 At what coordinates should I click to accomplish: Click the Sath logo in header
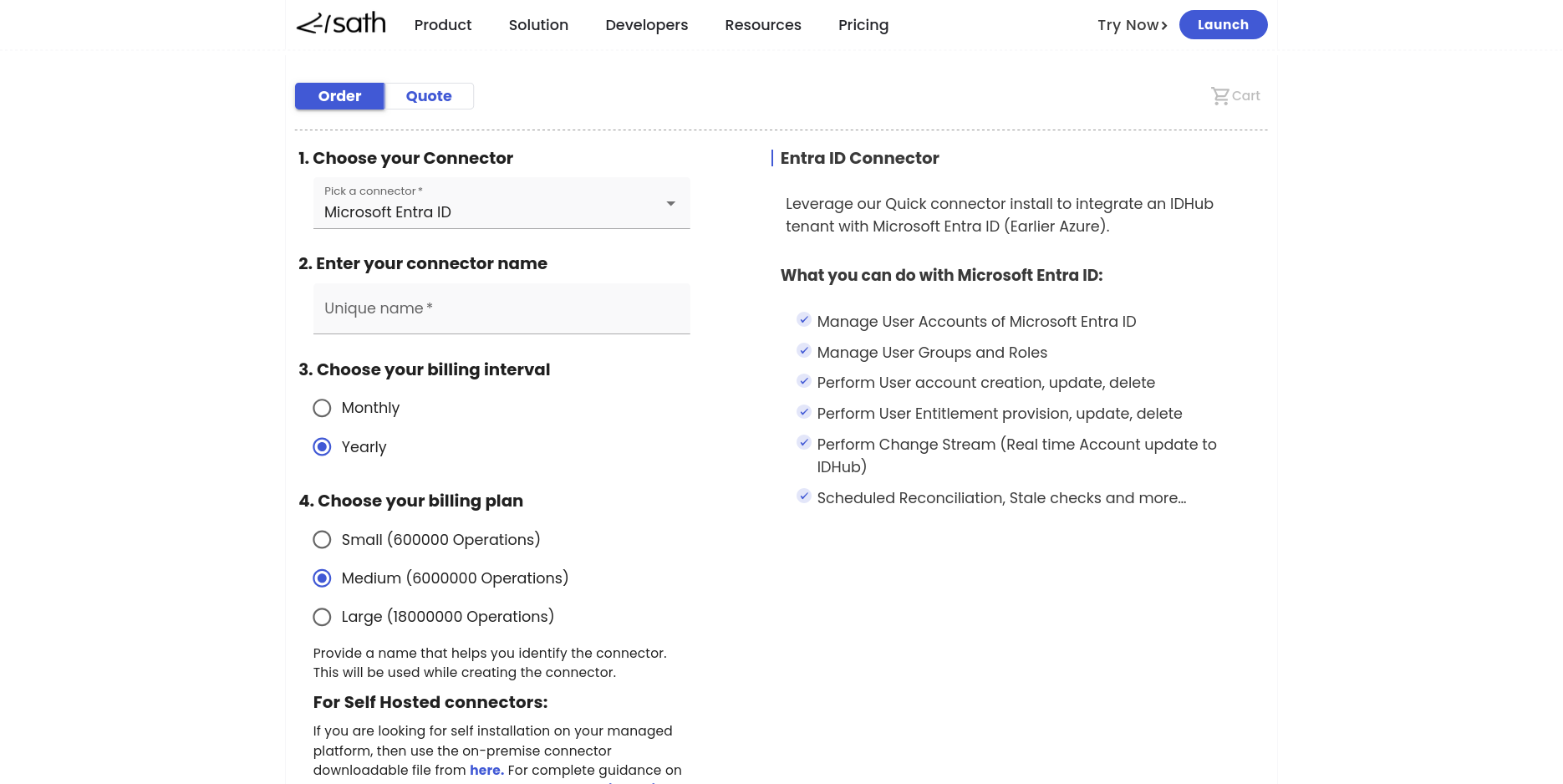tap(341, 23)
